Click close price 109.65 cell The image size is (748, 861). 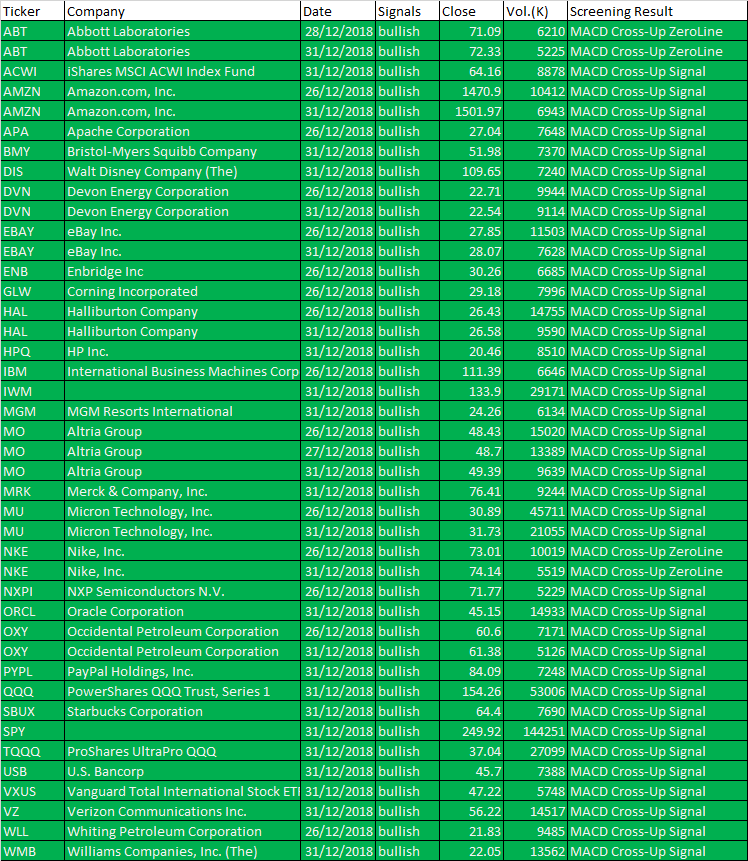(x=471, y=171)
